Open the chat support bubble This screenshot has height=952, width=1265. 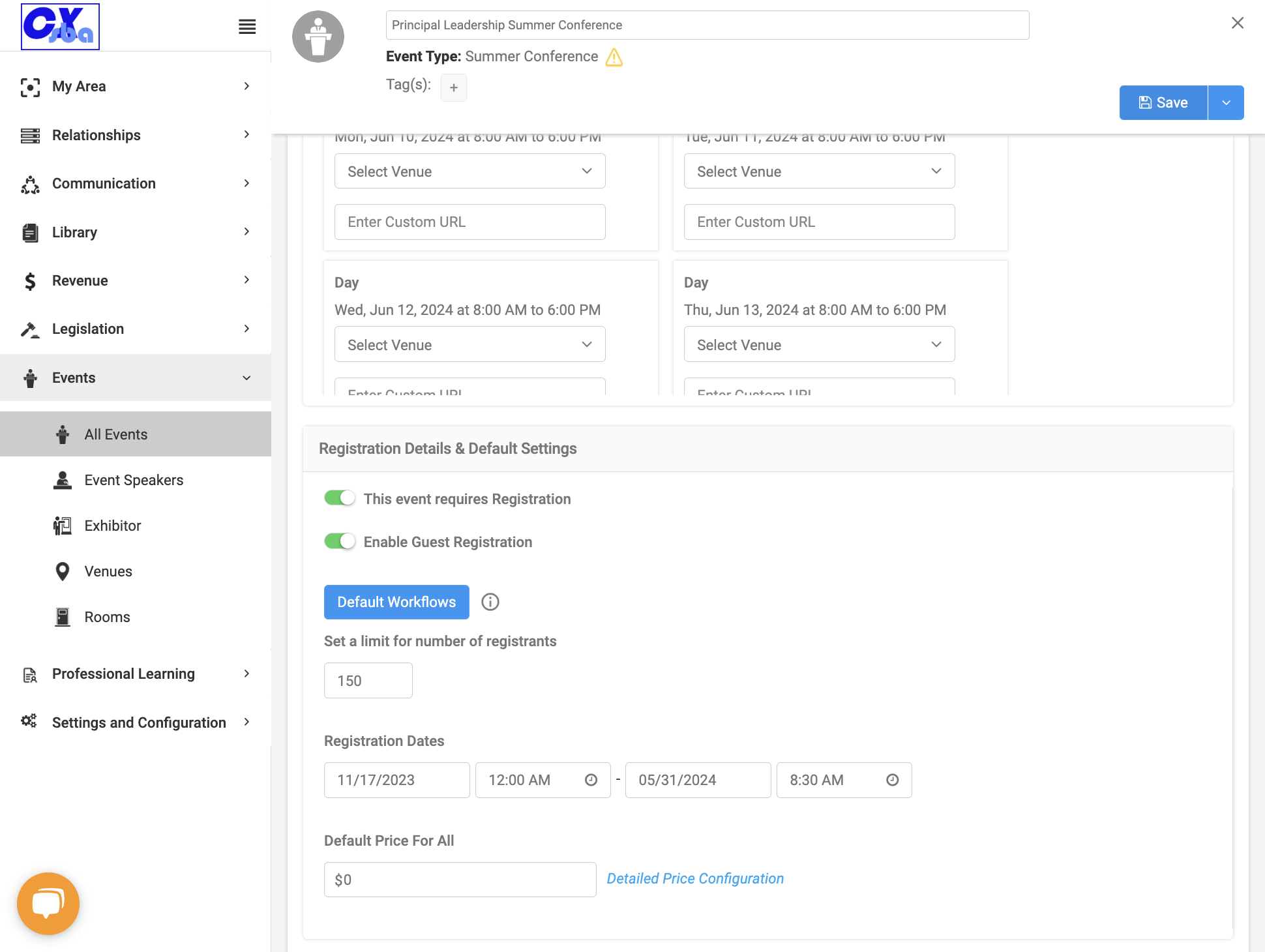coord(48,904)
